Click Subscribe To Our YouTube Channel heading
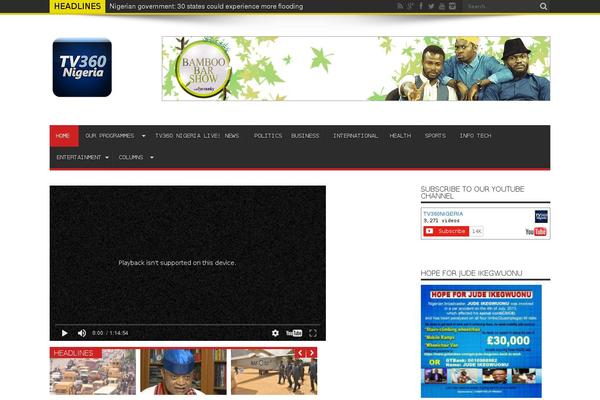This screenshot has width=600, height=400. 473,193
